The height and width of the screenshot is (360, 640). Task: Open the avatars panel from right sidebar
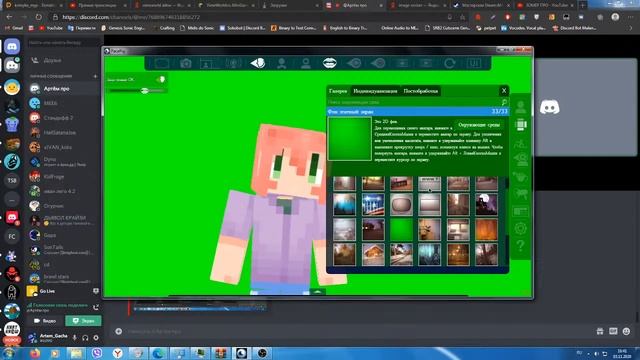[520, 107]
